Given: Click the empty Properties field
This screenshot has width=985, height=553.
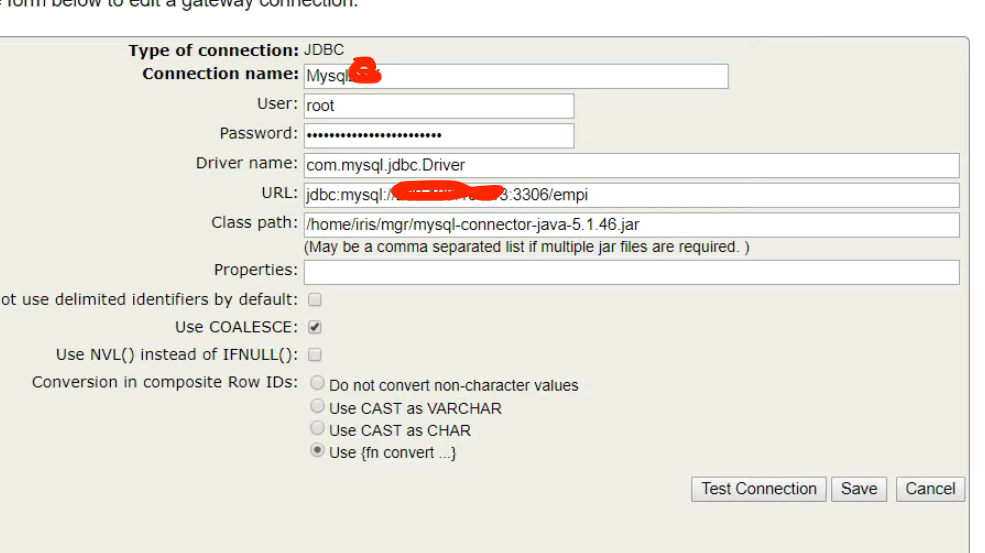Looking at the screenshot, I should pyautogui.click(x=630, y=271).
